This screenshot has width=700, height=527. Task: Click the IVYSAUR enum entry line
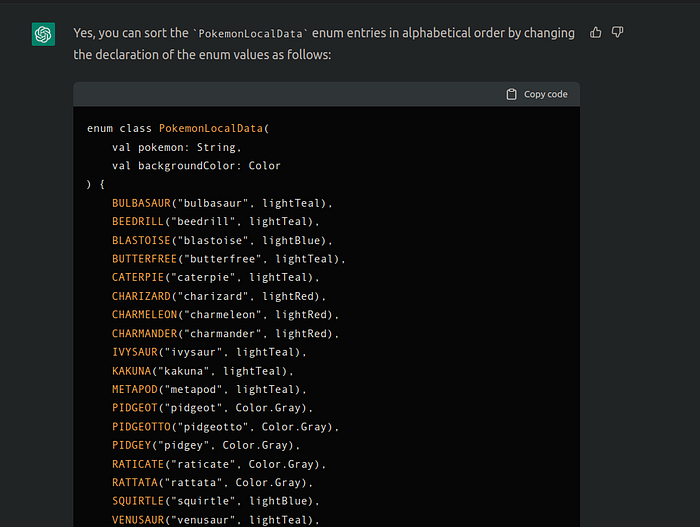coord(209,352)
